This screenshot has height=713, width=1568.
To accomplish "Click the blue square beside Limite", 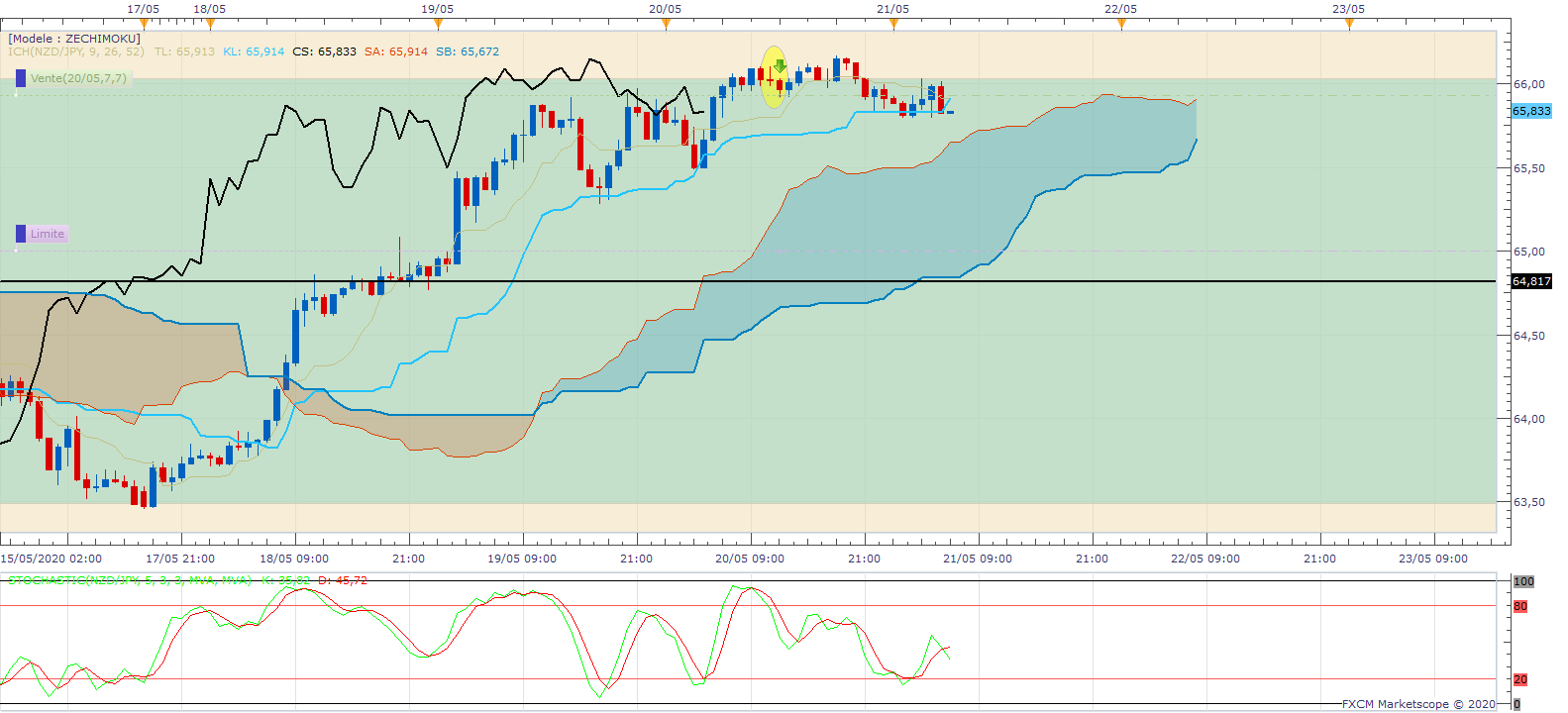I will click(21, 234).
